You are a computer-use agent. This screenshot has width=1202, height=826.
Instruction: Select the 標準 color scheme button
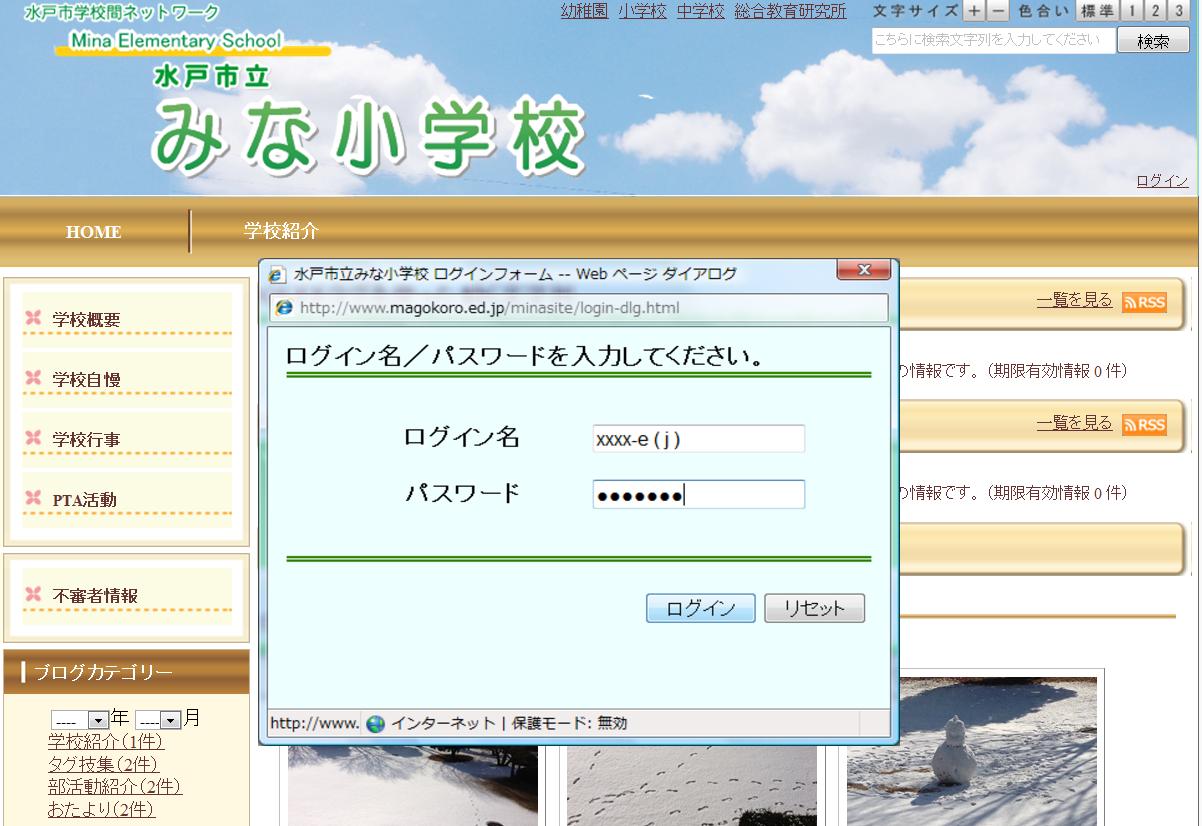[x=1097, y=11]
